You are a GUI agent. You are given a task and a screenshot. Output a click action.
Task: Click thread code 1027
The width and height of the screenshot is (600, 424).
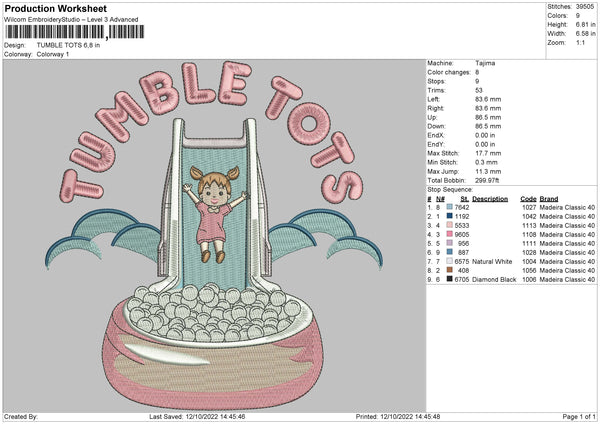click(529, 207)
